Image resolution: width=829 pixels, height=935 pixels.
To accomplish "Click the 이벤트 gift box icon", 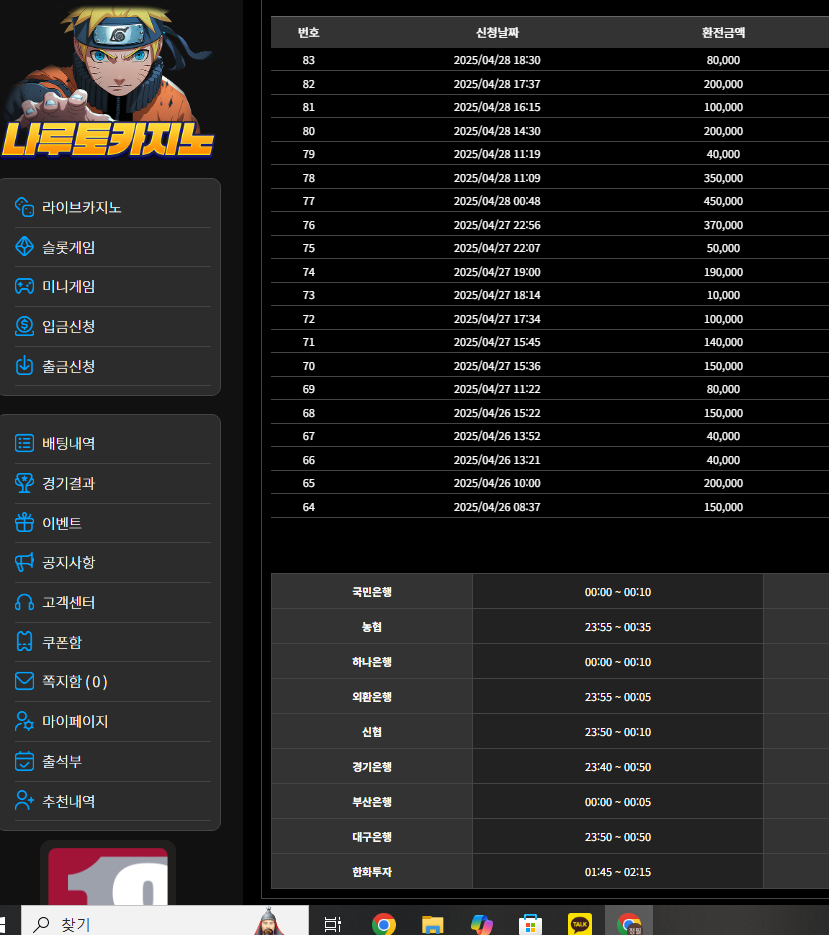I will (25, 523).
